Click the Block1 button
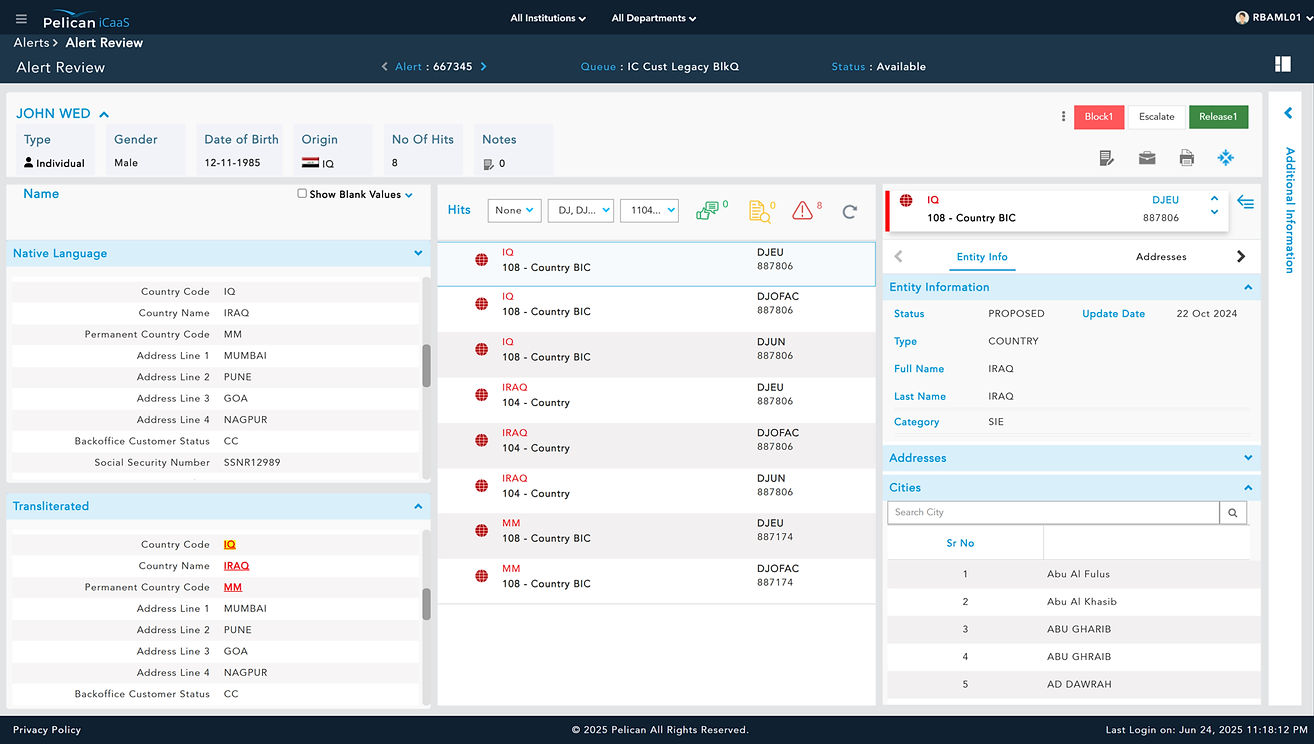 [x=1099, y=117]
